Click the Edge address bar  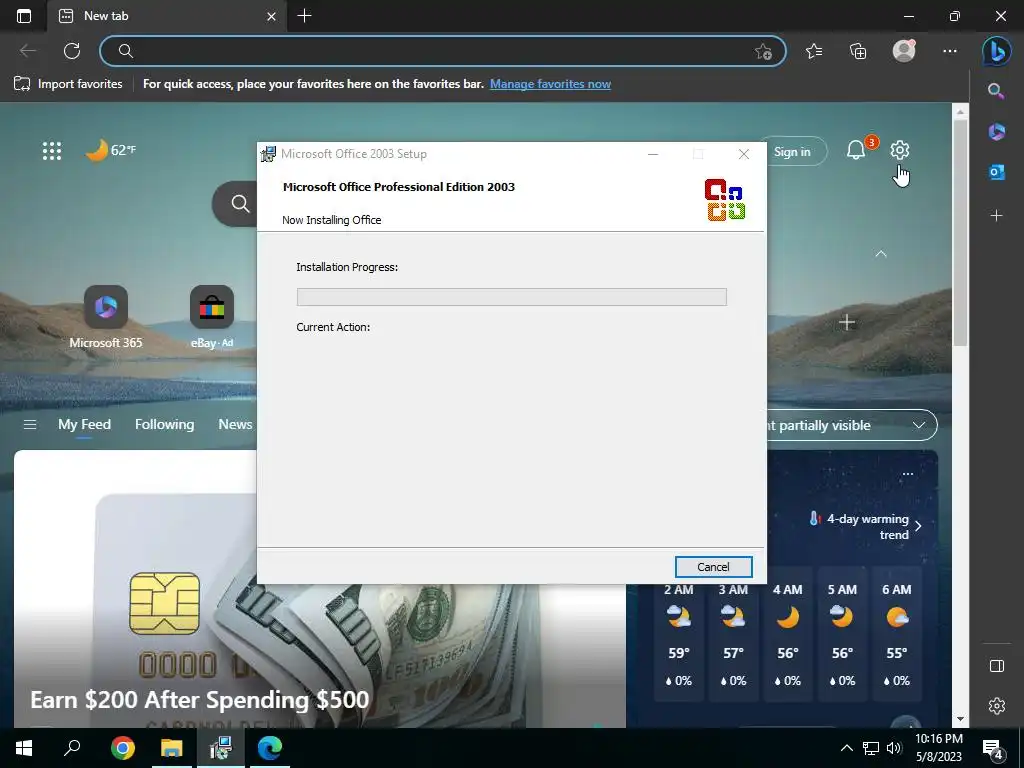pyautogui.click(x=442, y=51)
